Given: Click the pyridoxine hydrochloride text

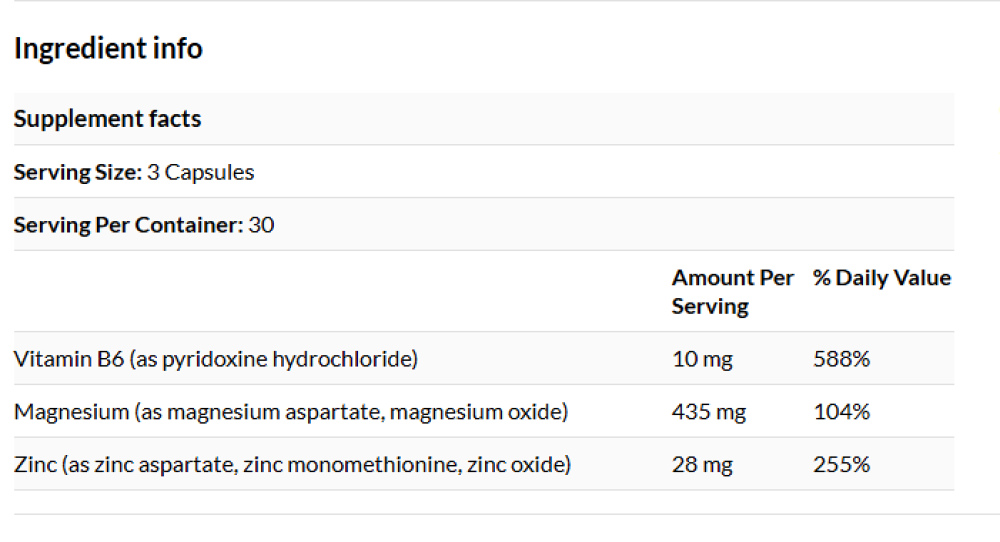Looking at the screenshot, I should [290, 359].
